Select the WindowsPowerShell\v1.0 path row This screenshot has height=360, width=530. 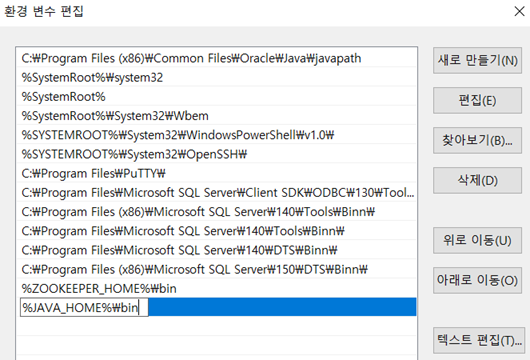click(x=216, y=135)
